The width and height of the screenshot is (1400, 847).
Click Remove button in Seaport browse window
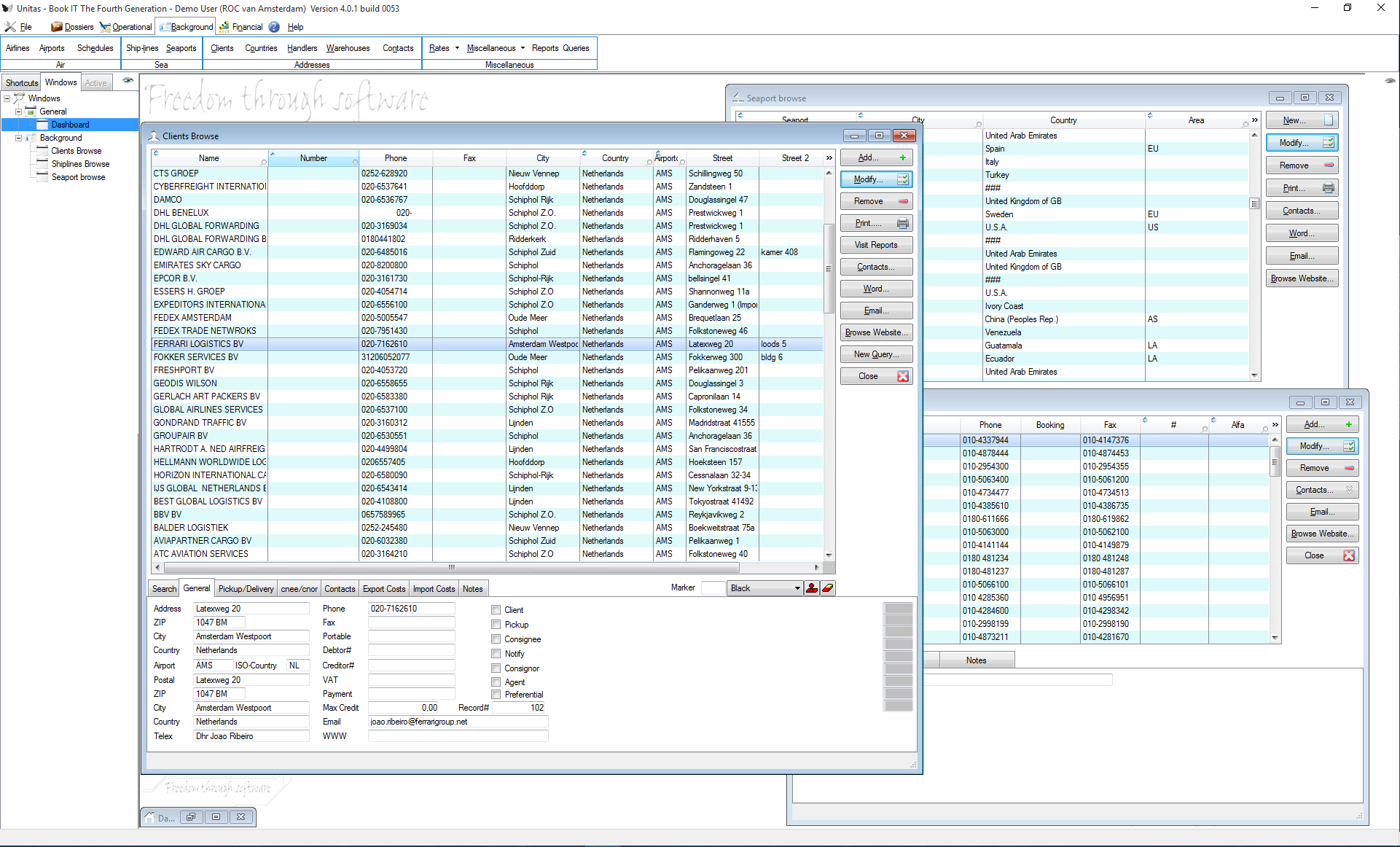pyautogui.click(x=1302, y=165)
